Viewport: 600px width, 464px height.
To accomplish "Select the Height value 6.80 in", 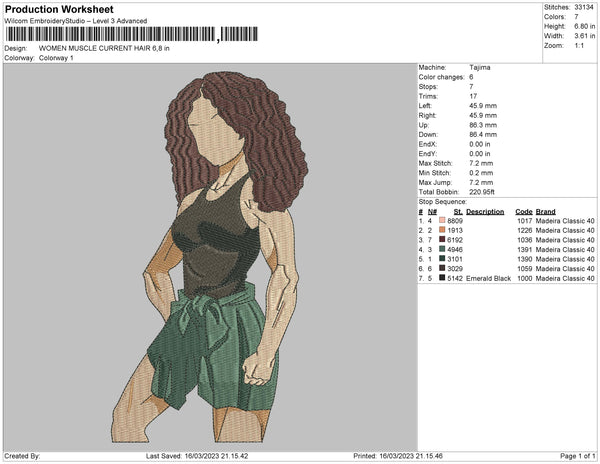I will (584, 26).
